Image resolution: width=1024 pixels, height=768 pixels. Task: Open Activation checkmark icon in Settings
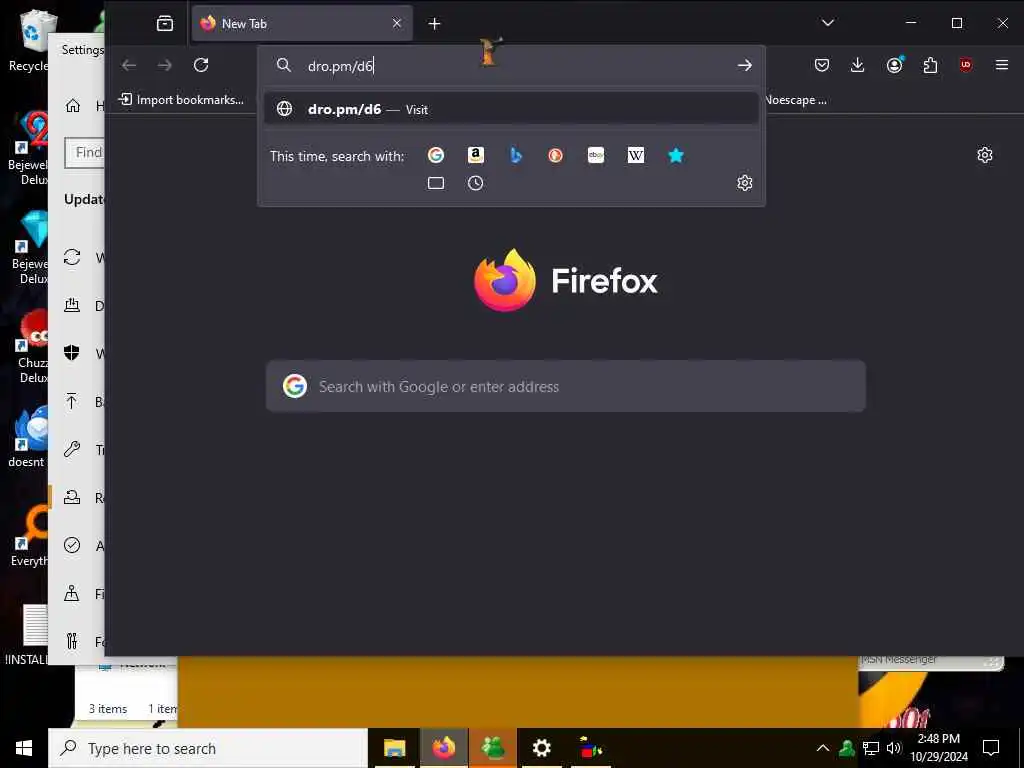72,545
